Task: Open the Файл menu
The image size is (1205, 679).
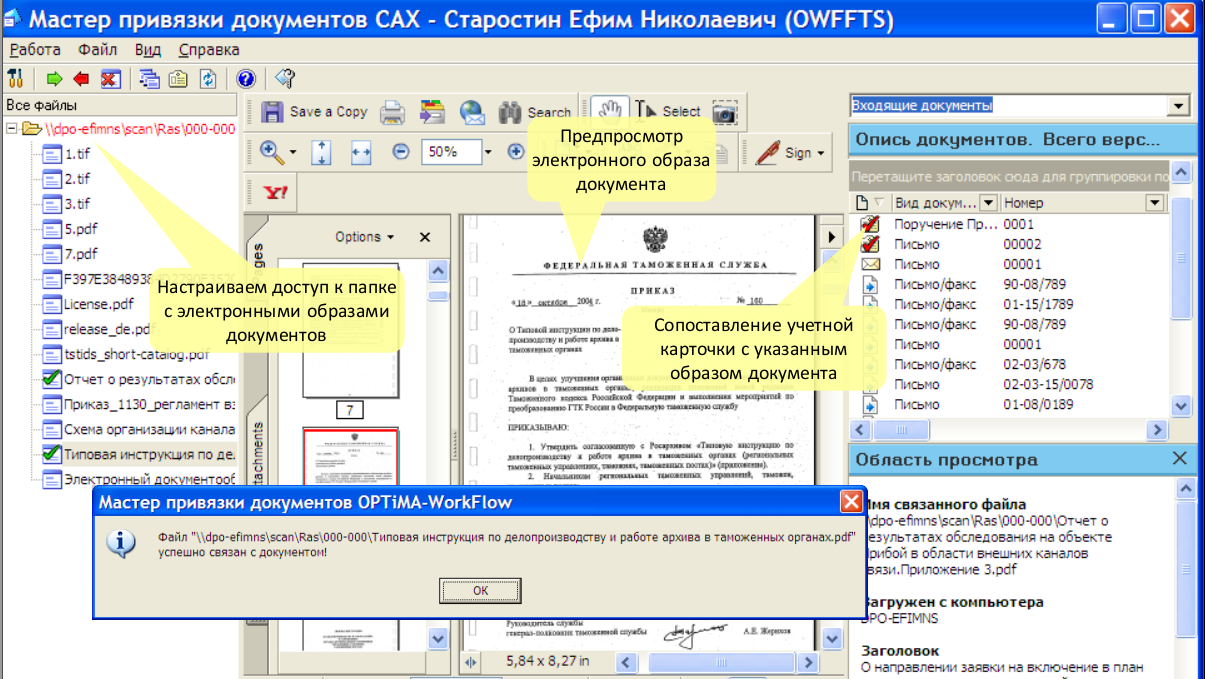Action: 98,49
